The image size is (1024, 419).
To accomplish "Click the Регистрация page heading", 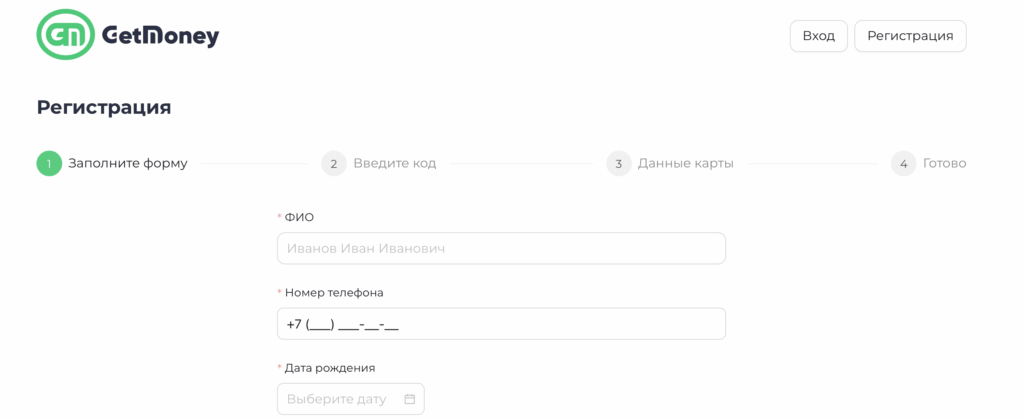I will [x=104, y=108].
